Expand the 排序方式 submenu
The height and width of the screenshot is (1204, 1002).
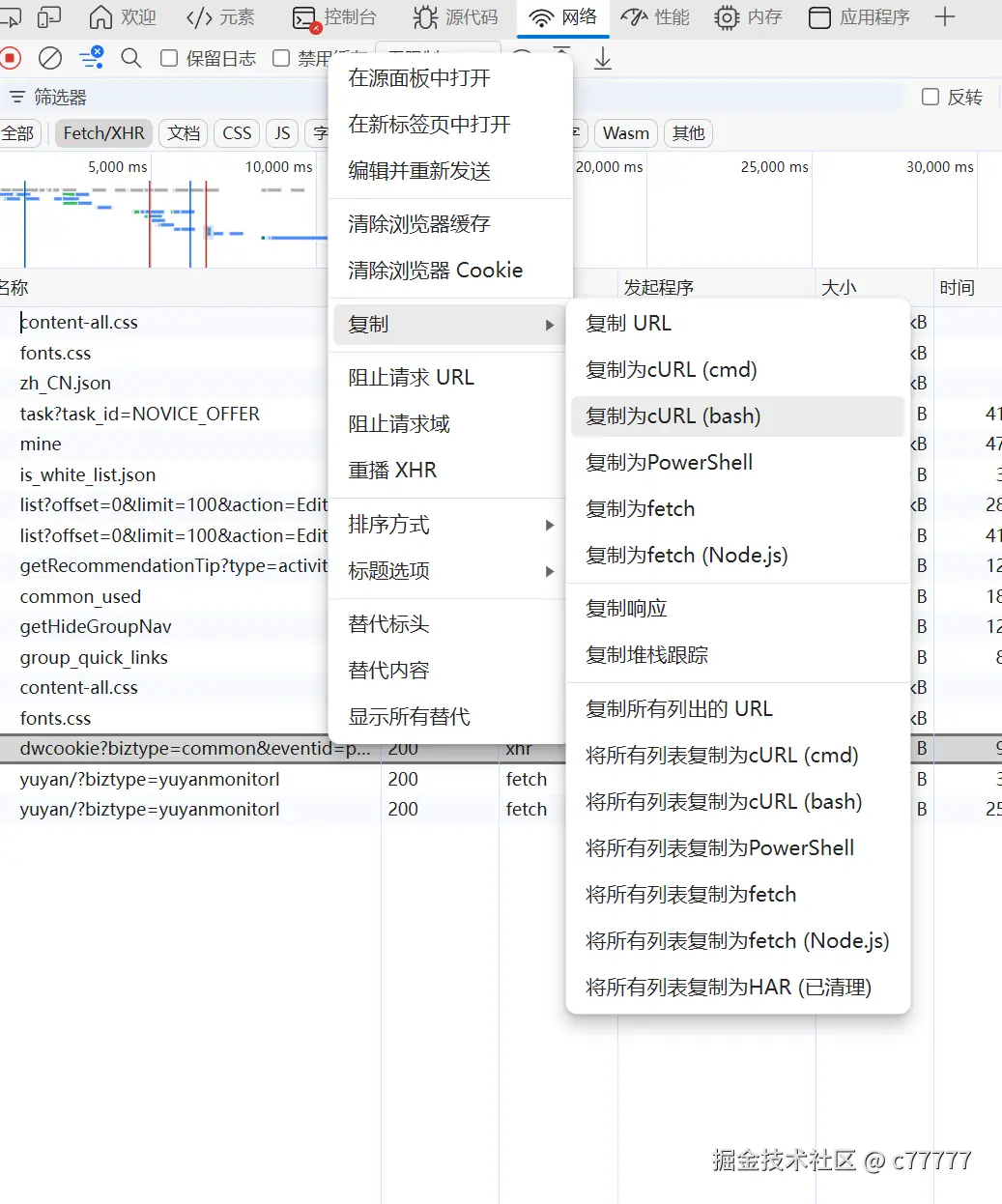pyautogui.click(x=450, y=525)
